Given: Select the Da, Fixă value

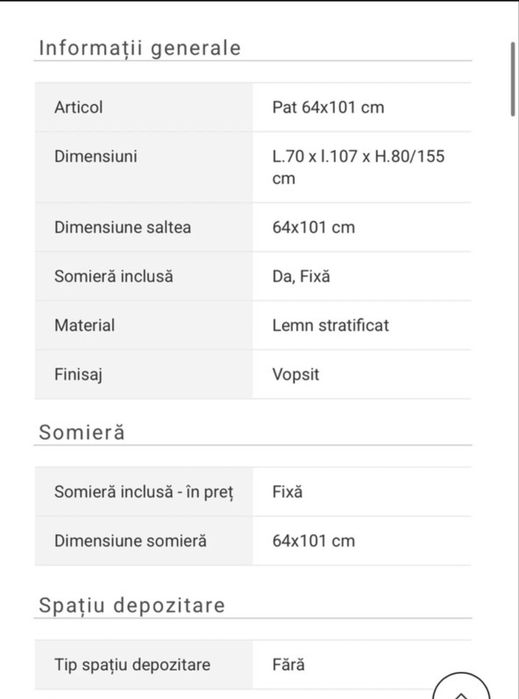Looking at the screenshot, I should click(x=301, y=276).
